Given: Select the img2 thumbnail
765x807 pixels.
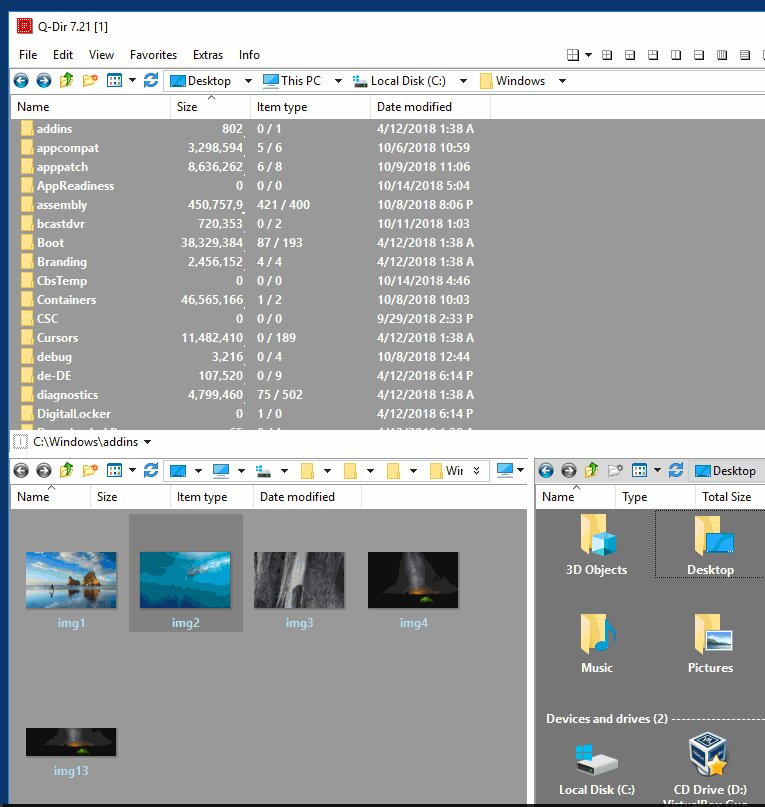Looking at the screenshot, I should coord(185,580).
